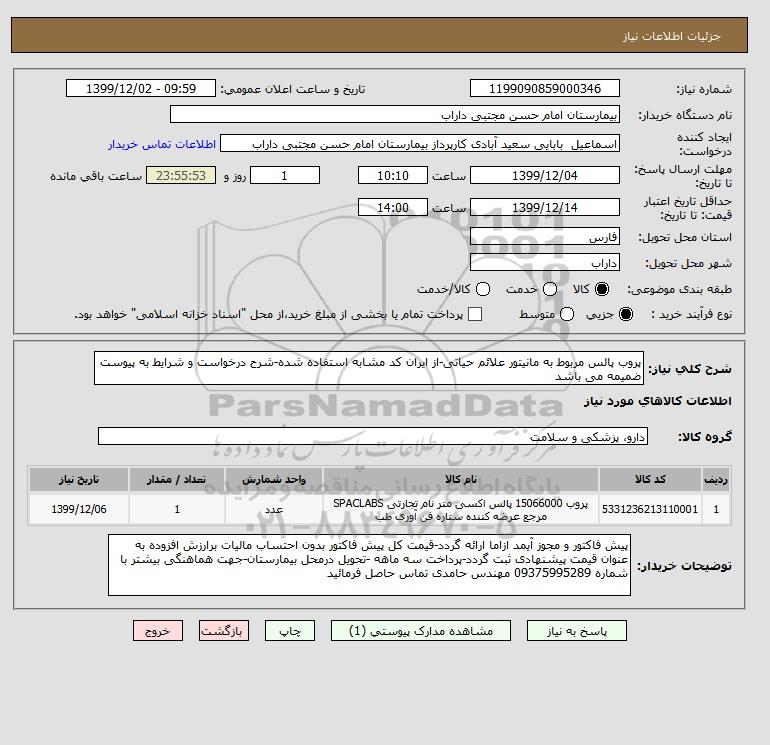This screenshot has width=770, height=745.
Task: Click the واحد شمارش column header
Action: [x=274, y=479]
